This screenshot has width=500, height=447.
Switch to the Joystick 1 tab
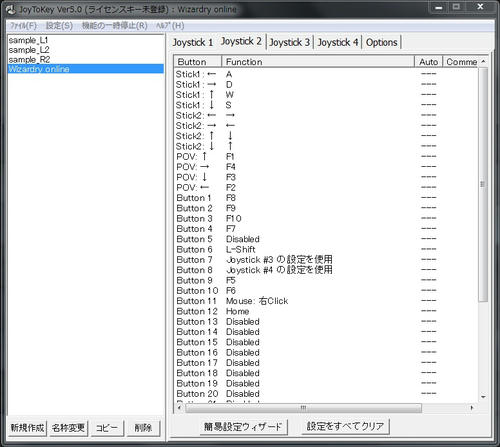(193, 43)
